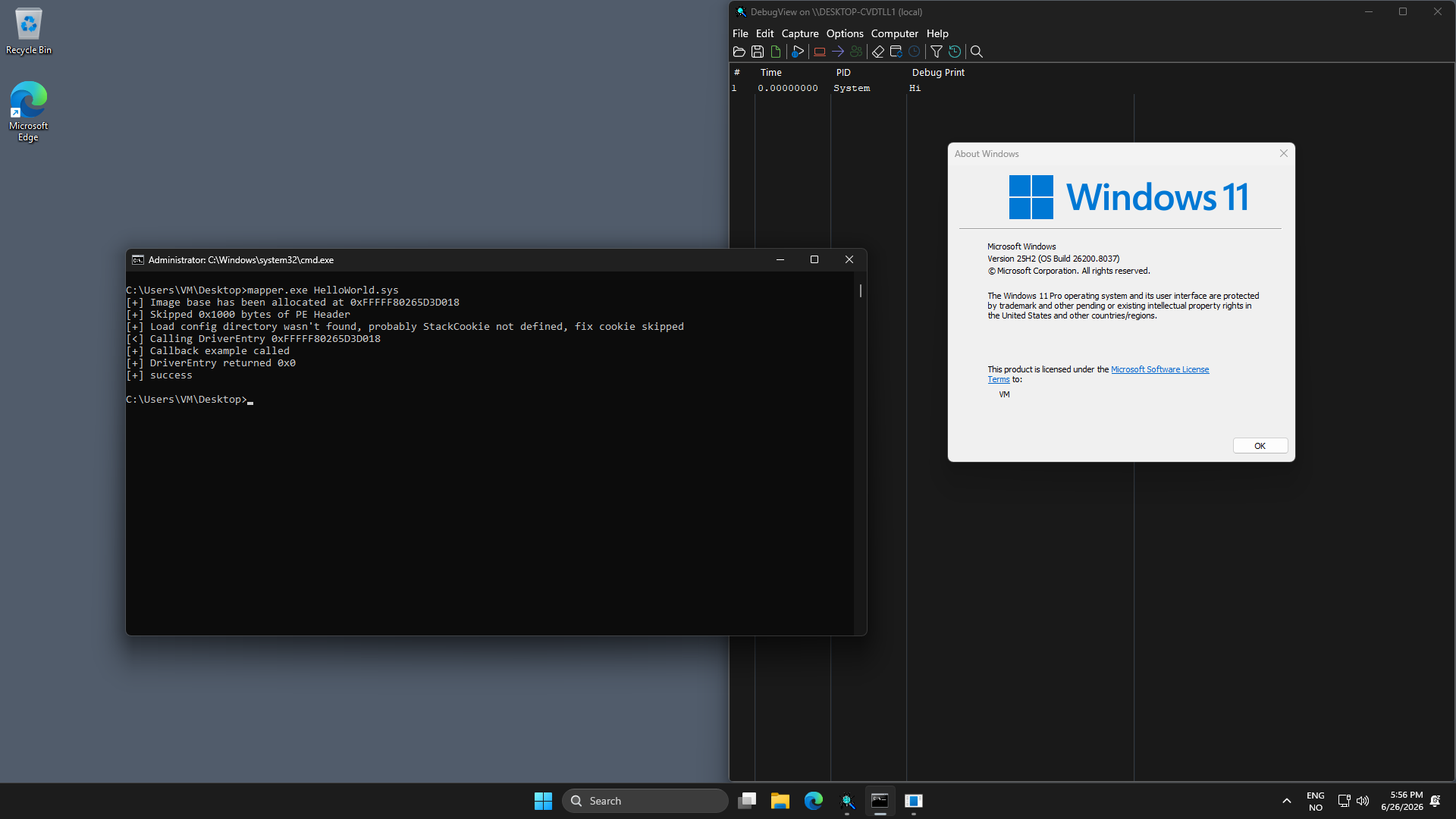Open the Microsoft Software License Terms link
The image size is (1456, 819).
tap(1098, 375)
